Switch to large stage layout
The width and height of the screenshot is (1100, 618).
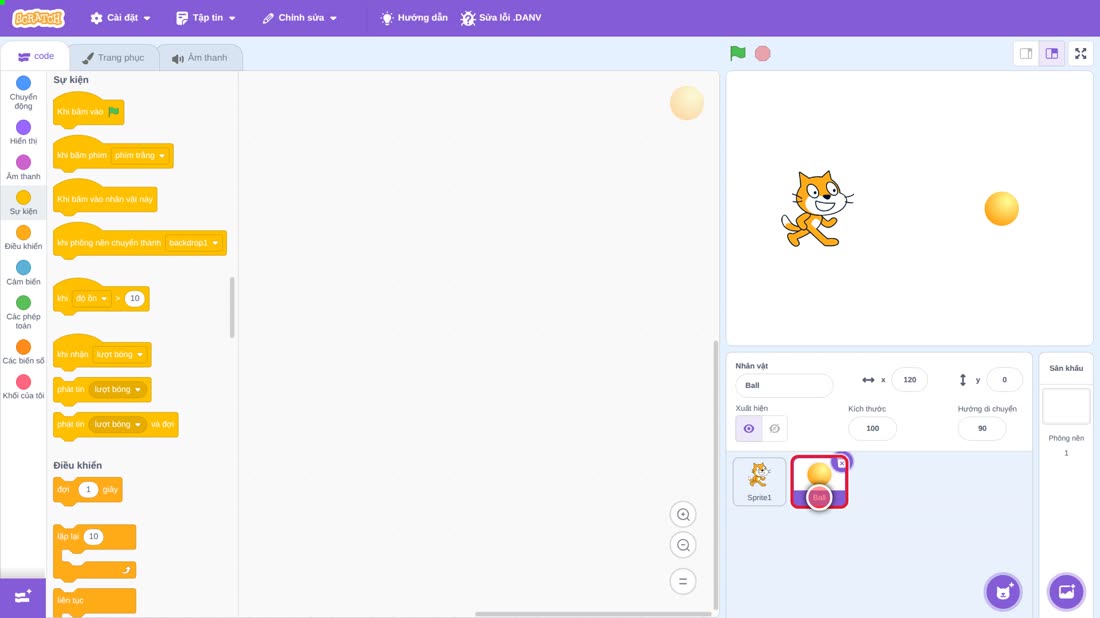(x=1052, y=53)
